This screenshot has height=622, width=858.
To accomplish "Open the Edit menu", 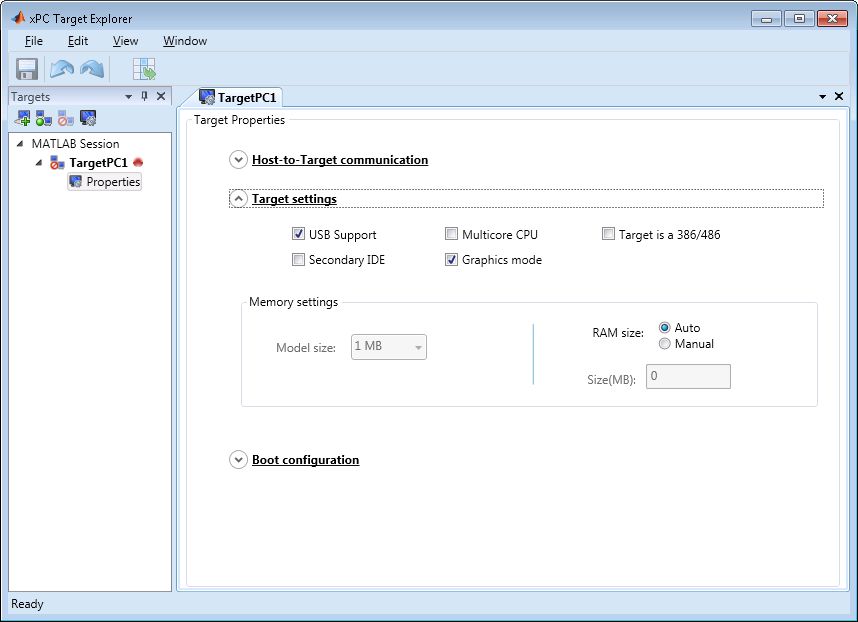I will (x=78, y=41).
